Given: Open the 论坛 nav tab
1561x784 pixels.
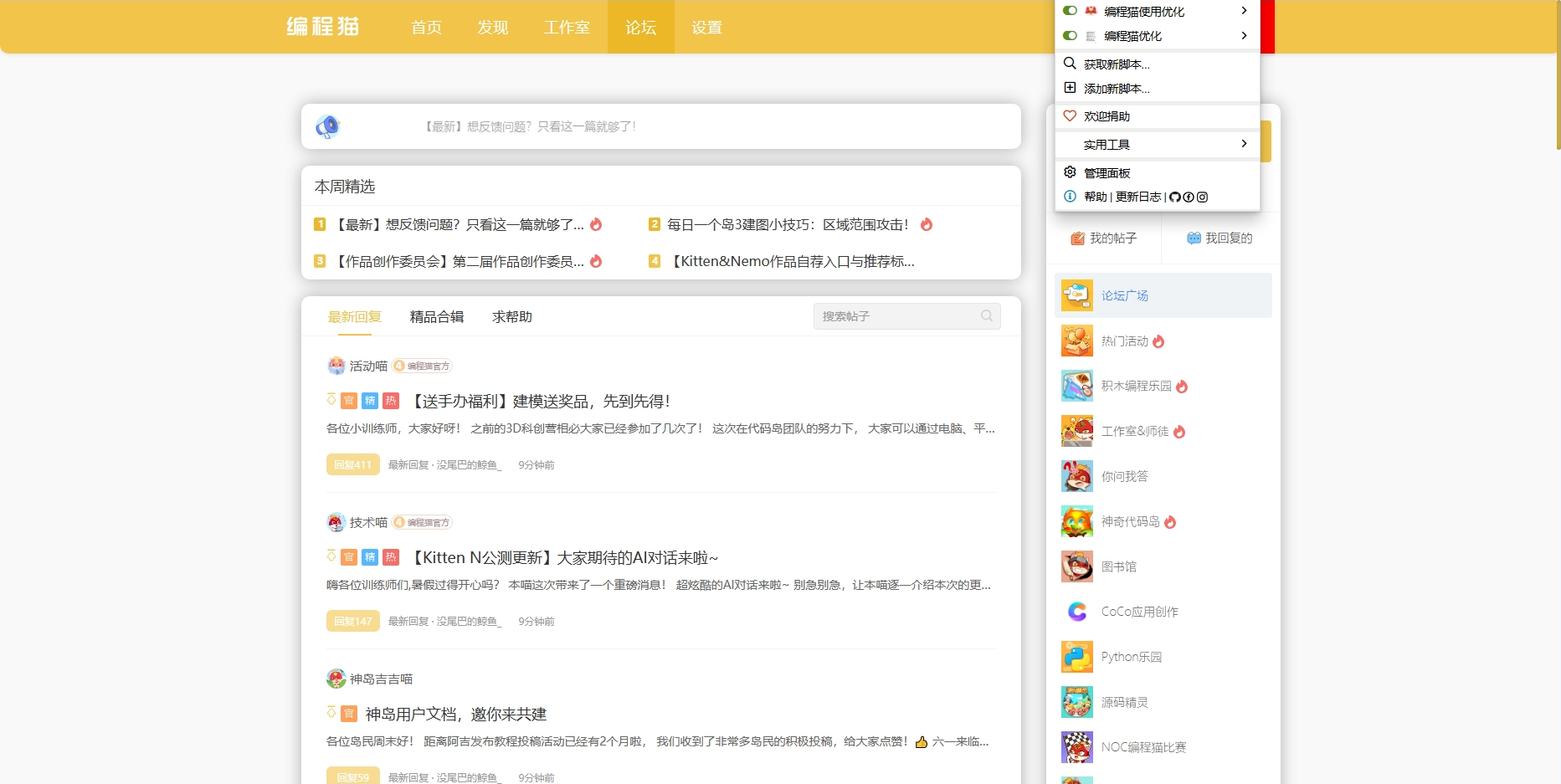Looking at the screenshot, I should click(x=641, y=28).
